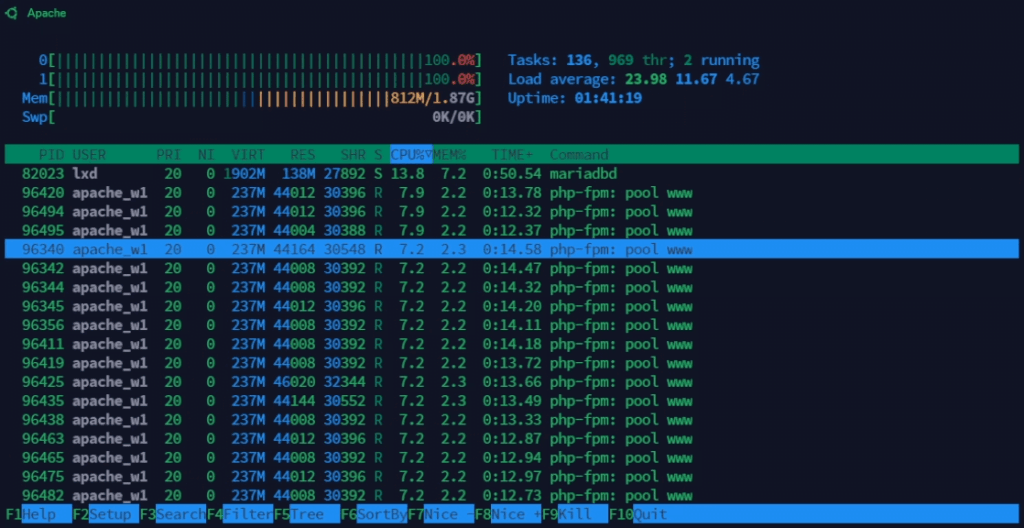Select the Apache terminal tab title
The height and width of the screenshot is (528, 1024).
[46, 13]
